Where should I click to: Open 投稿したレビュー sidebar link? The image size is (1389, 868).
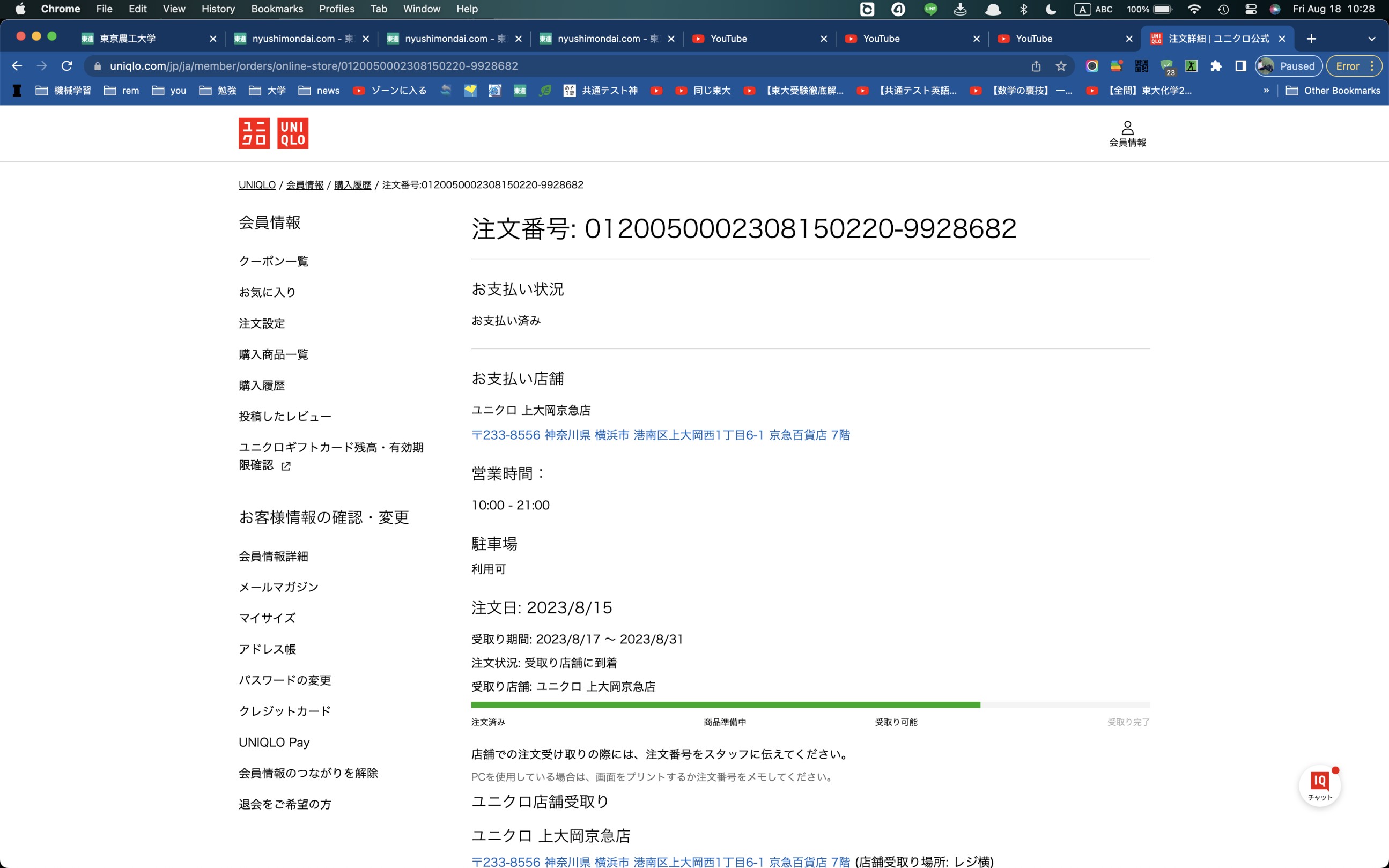[285, 416]
